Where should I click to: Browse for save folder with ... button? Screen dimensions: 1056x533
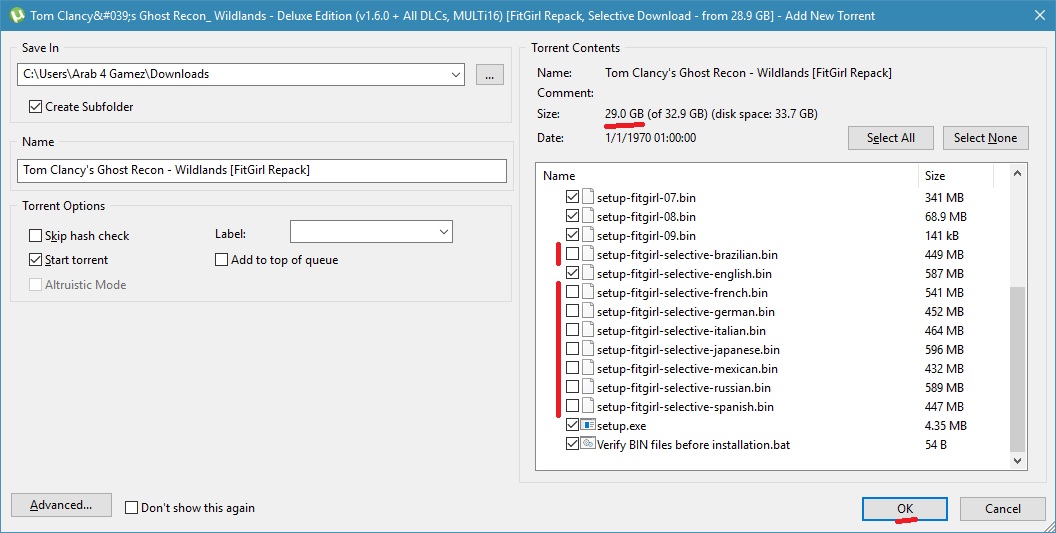490,74
